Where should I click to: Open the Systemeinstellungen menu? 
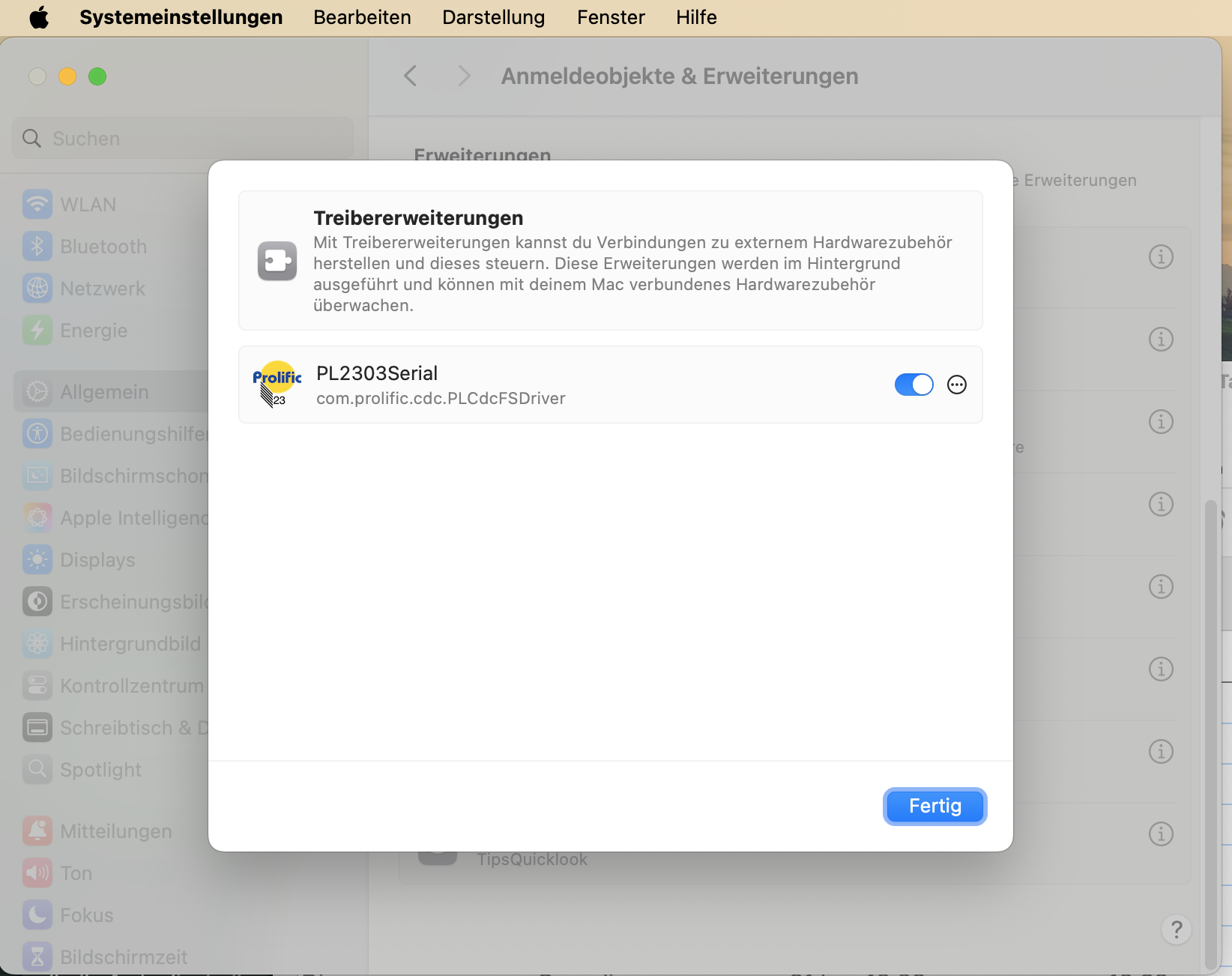point(181,17)
